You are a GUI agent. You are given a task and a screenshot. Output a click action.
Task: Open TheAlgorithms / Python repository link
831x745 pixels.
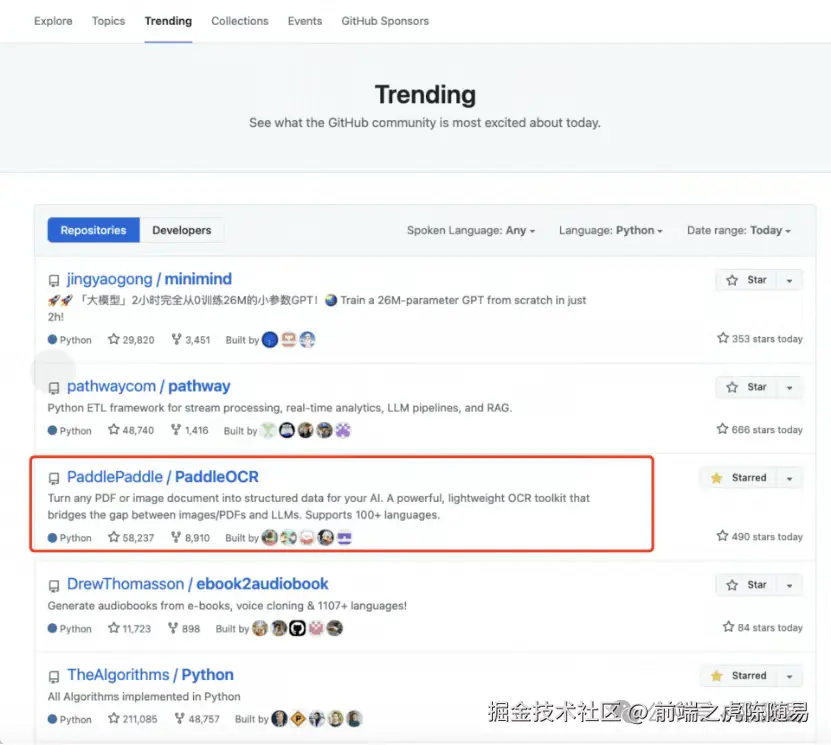(150, 675)
